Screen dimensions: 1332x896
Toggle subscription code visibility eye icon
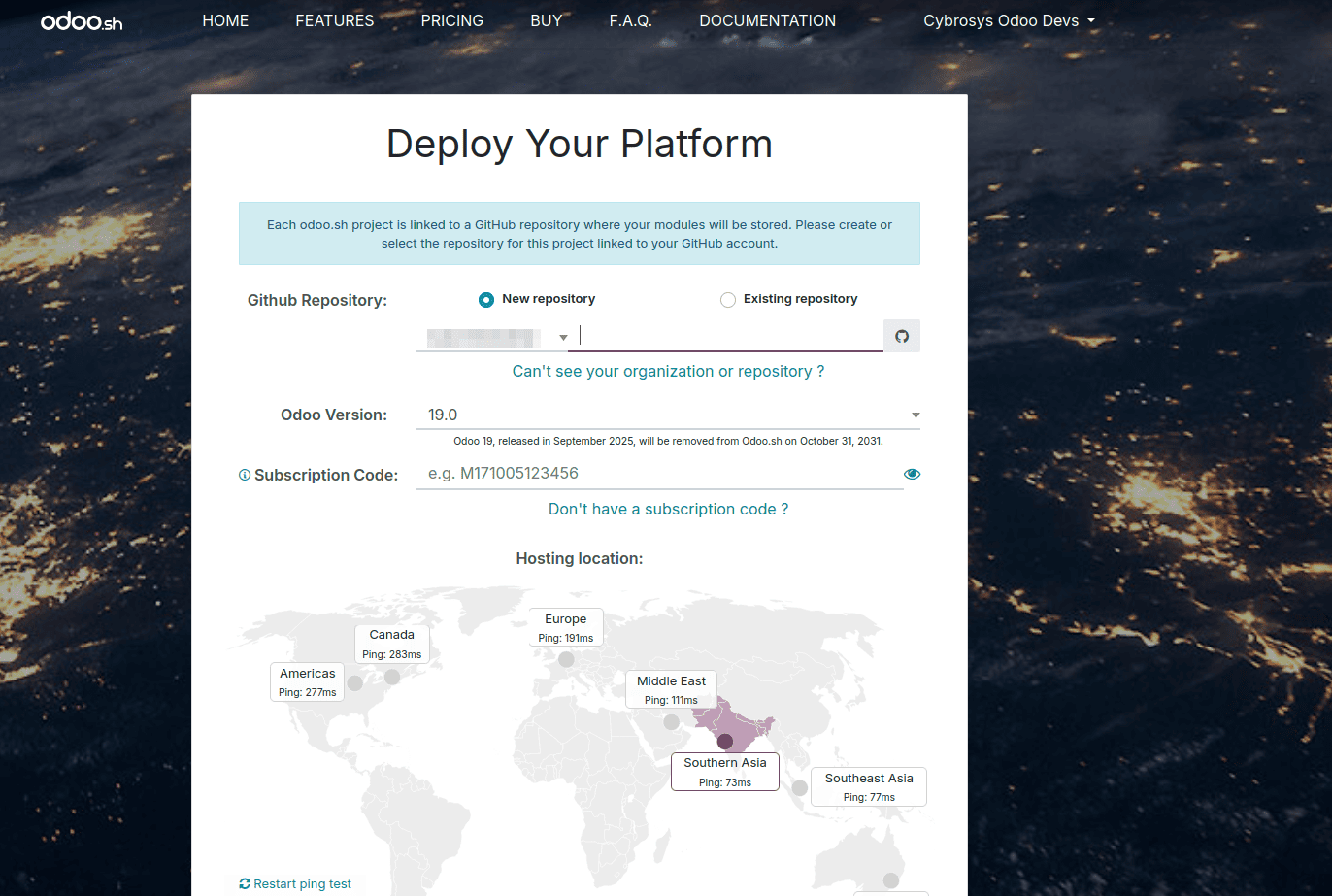912,474
